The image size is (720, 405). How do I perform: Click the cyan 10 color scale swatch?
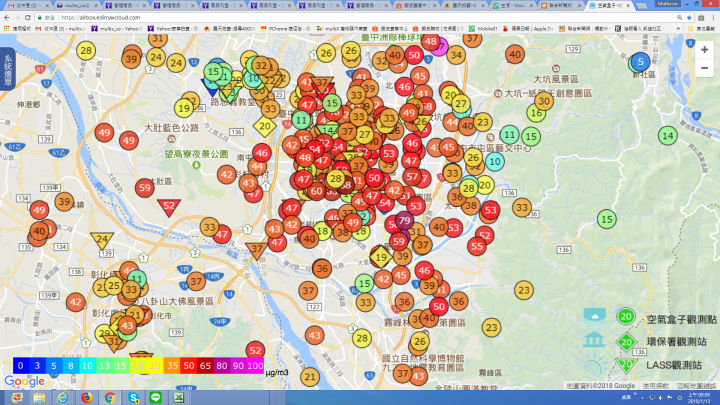[87, 366]
